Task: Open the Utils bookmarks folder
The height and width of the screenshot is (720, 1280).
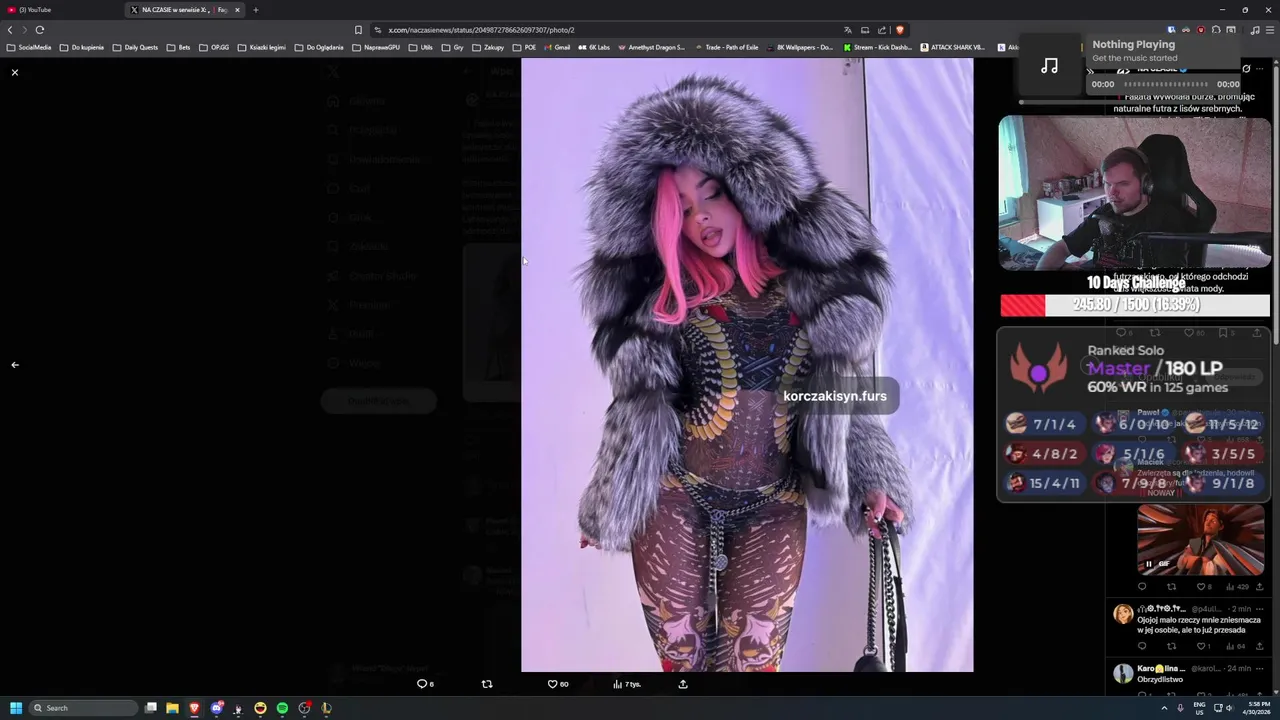Action: click(x=421, y=47)
